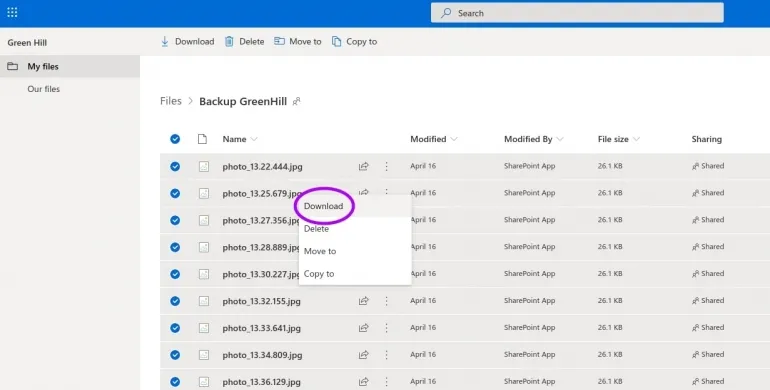Click image file icon of photo_13.34.809.jpg

[204, 355]
